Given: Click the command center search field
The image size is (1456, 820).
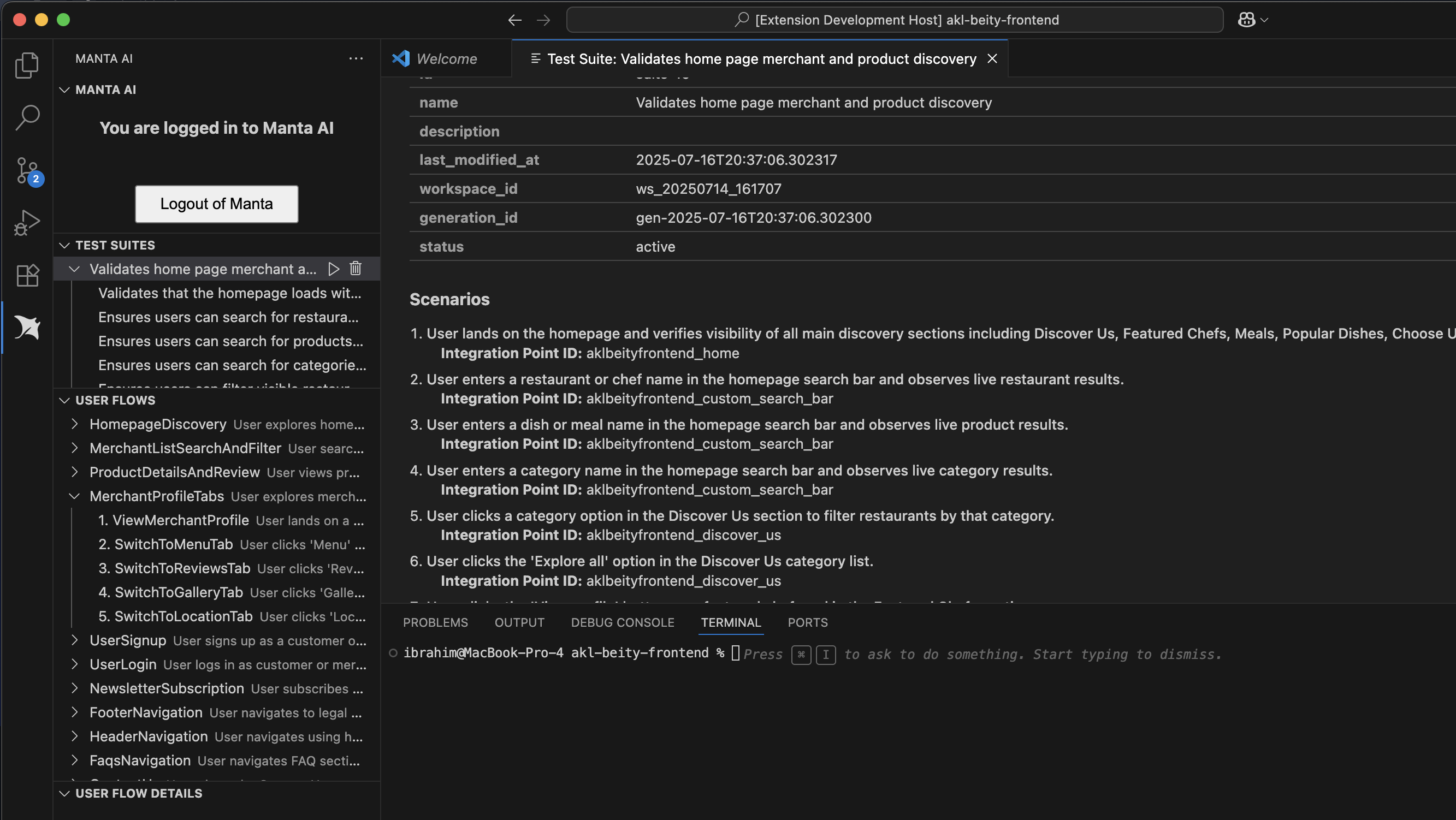Looking at the screenshot, I should [894, 20].
